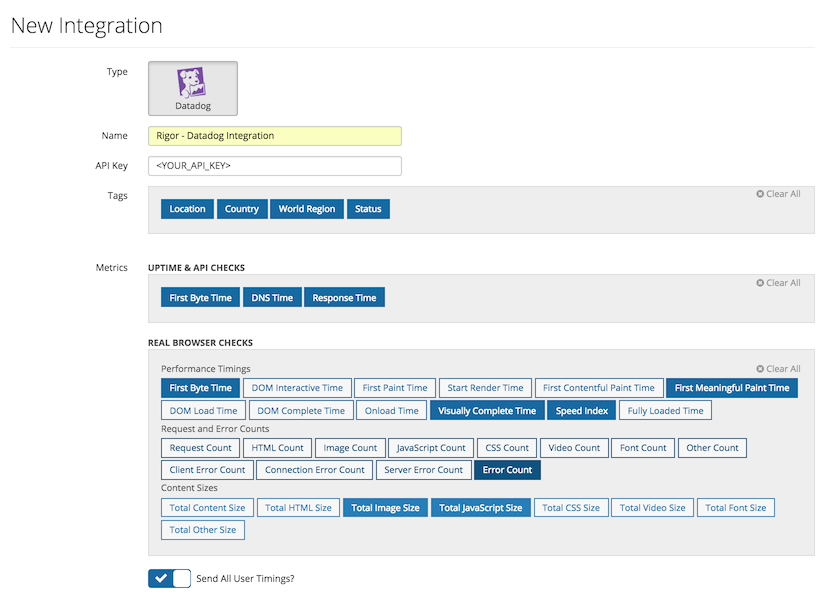824x600 pixels.
Task: Toggle the Country tag
Action: [242, 209]
